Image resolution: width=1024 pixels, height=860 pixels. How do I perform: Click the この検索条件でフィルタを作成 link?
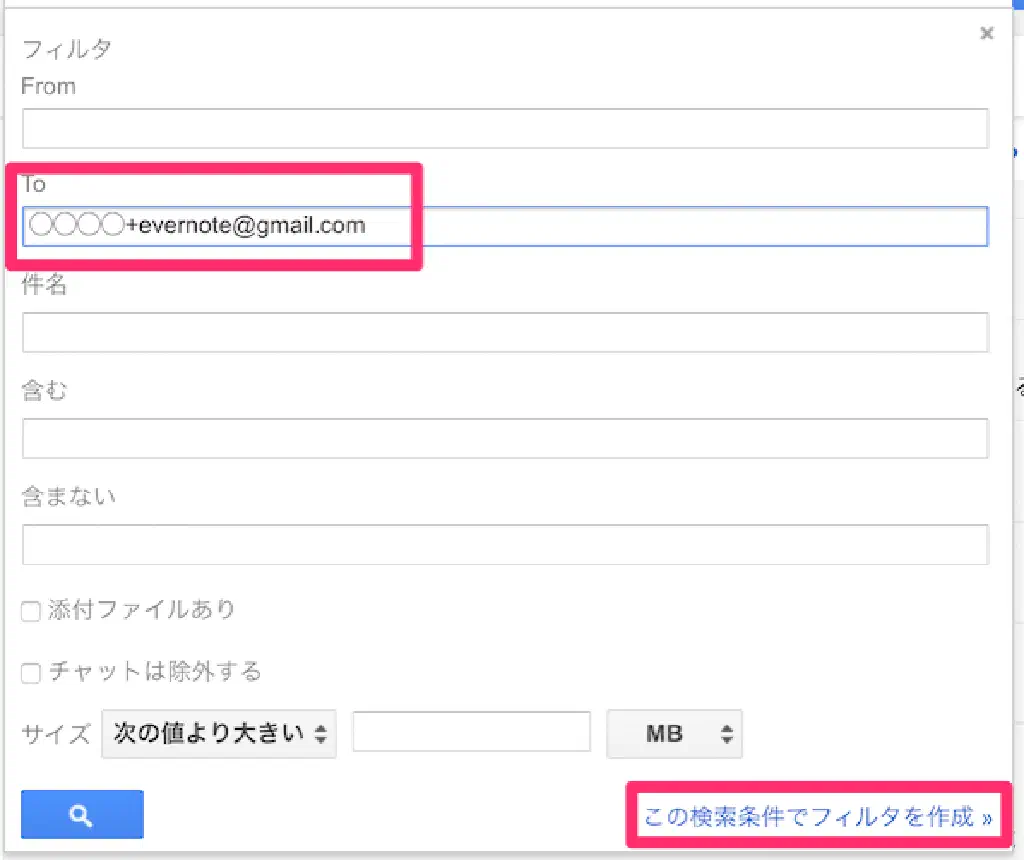tap(817, 817)
